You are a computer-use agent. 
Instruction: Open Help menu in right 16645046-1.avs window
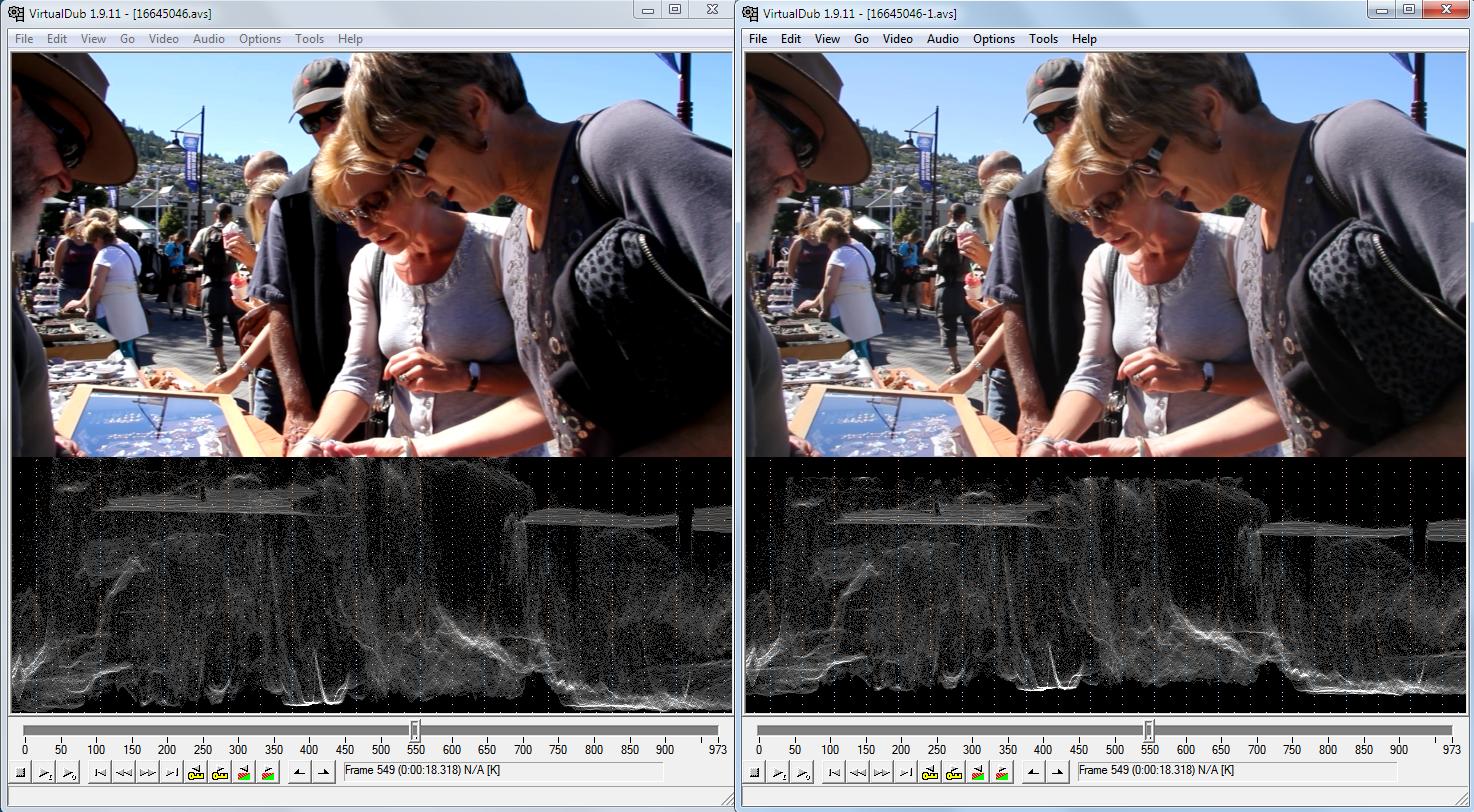[1084, 39]
